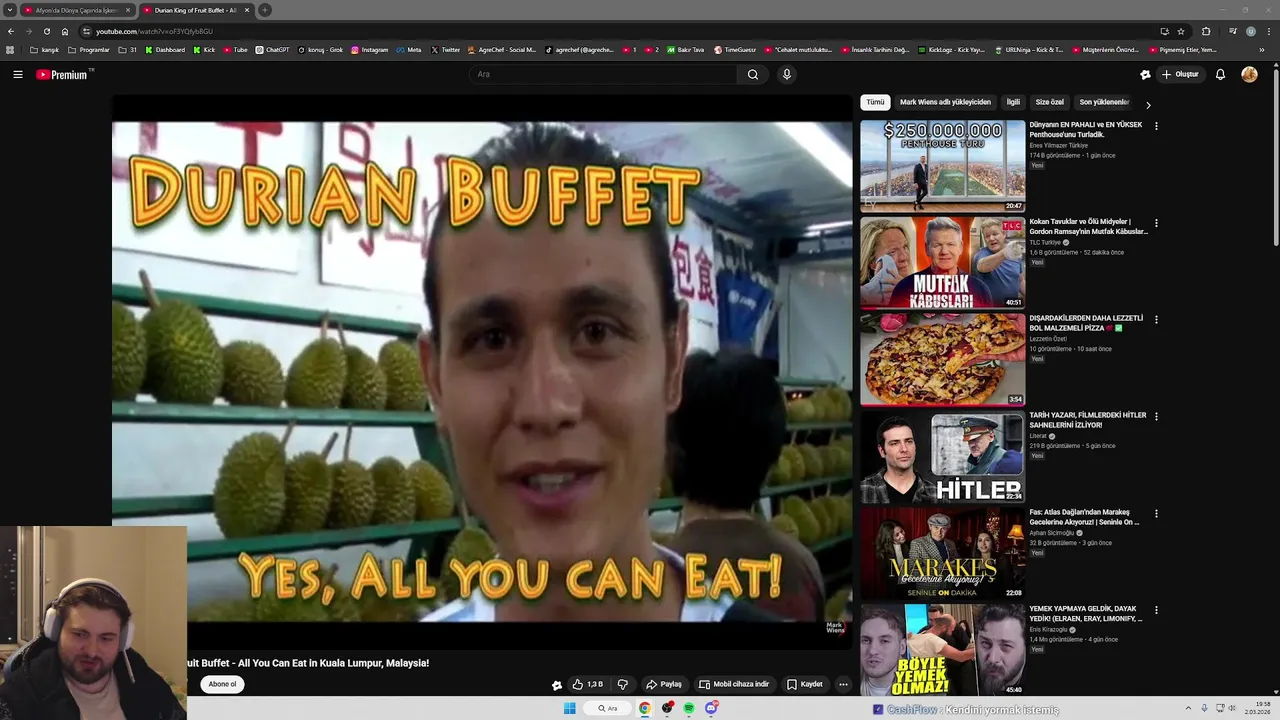
Task: Select the Son yüklenenler filter chip
Action: [1104, 102]
